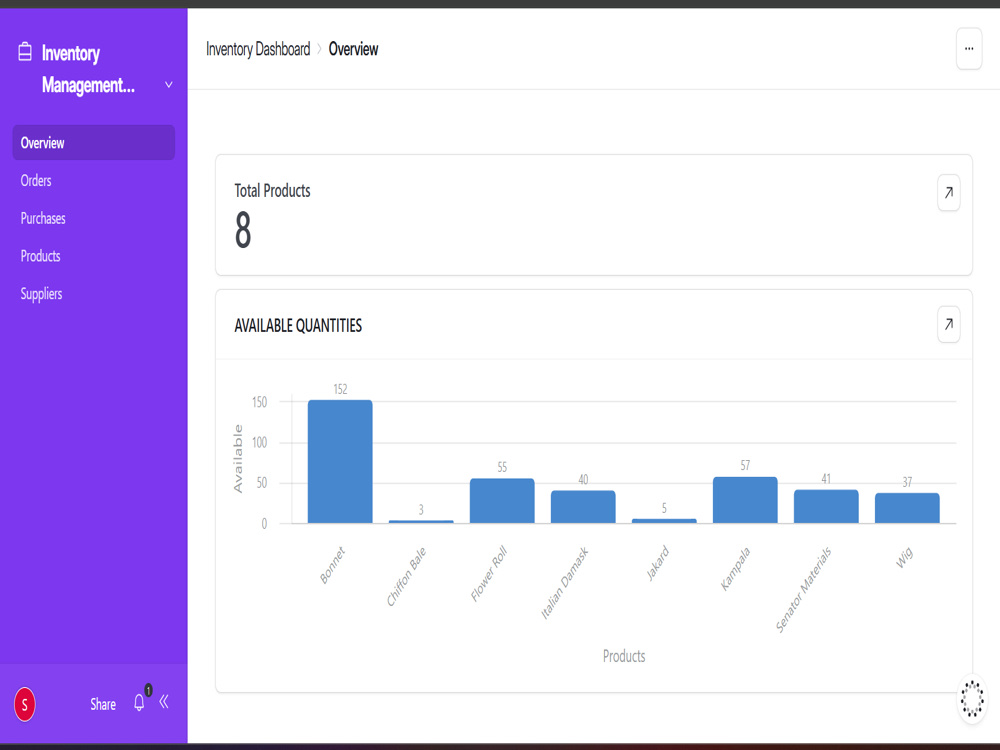Open notifications bell icon

pos(140,702)
